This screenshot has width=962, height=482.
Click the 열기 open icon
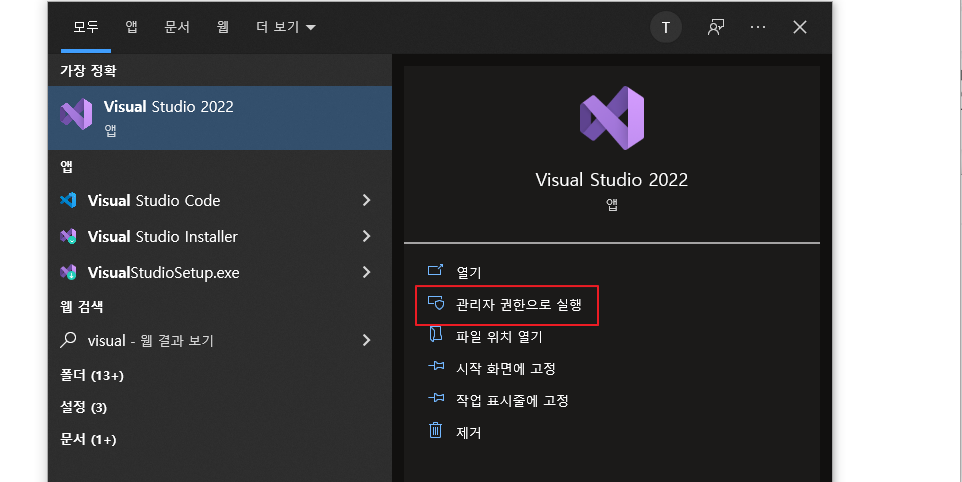[435, 270]
